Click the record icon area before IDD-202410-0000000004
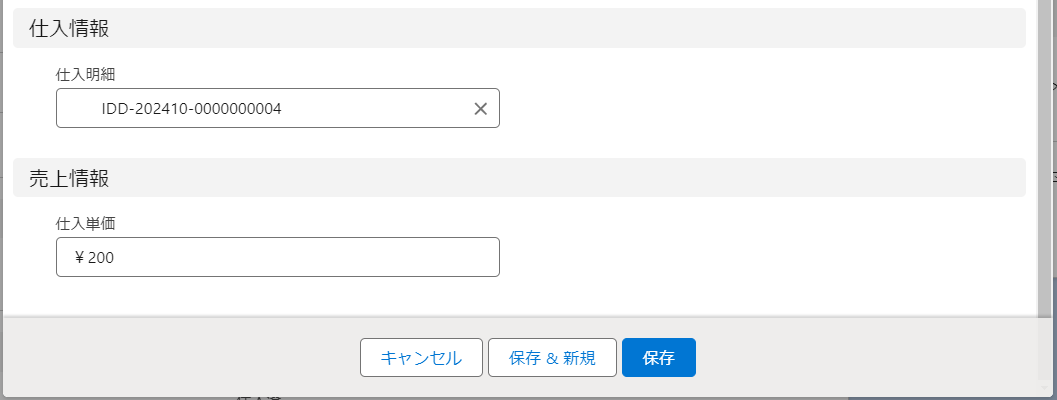1057x400 pixels. [x=80, y=109]
